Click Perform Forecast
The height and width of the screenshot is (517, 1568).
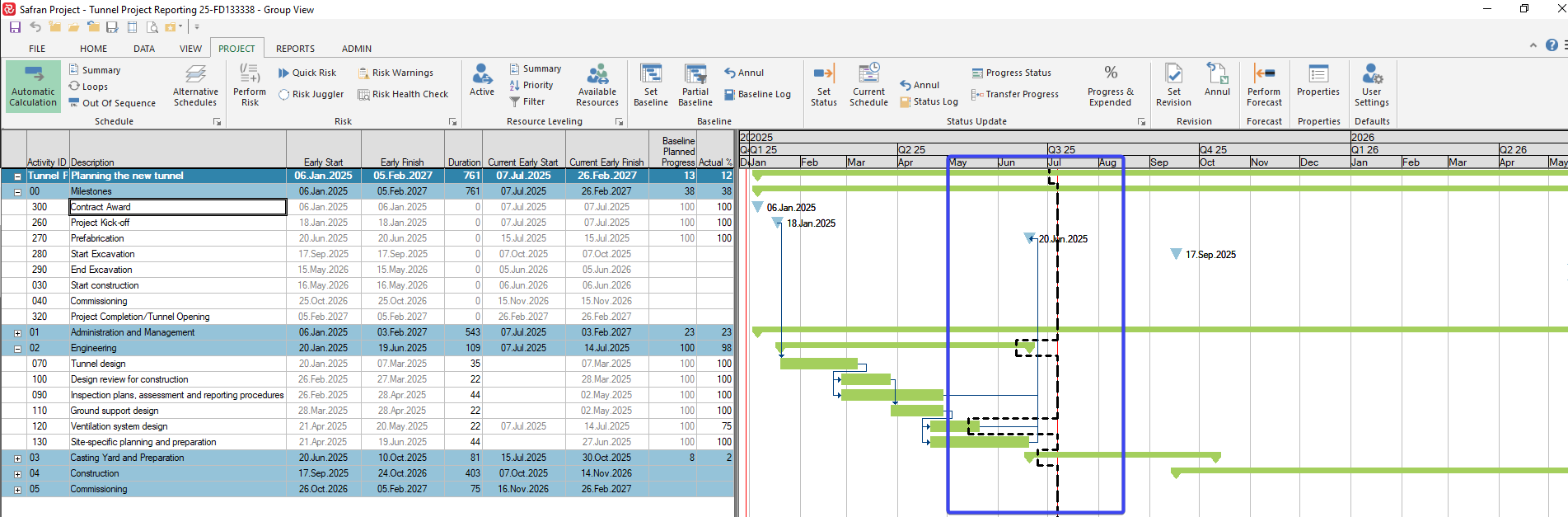click(x=1264, y=86)
